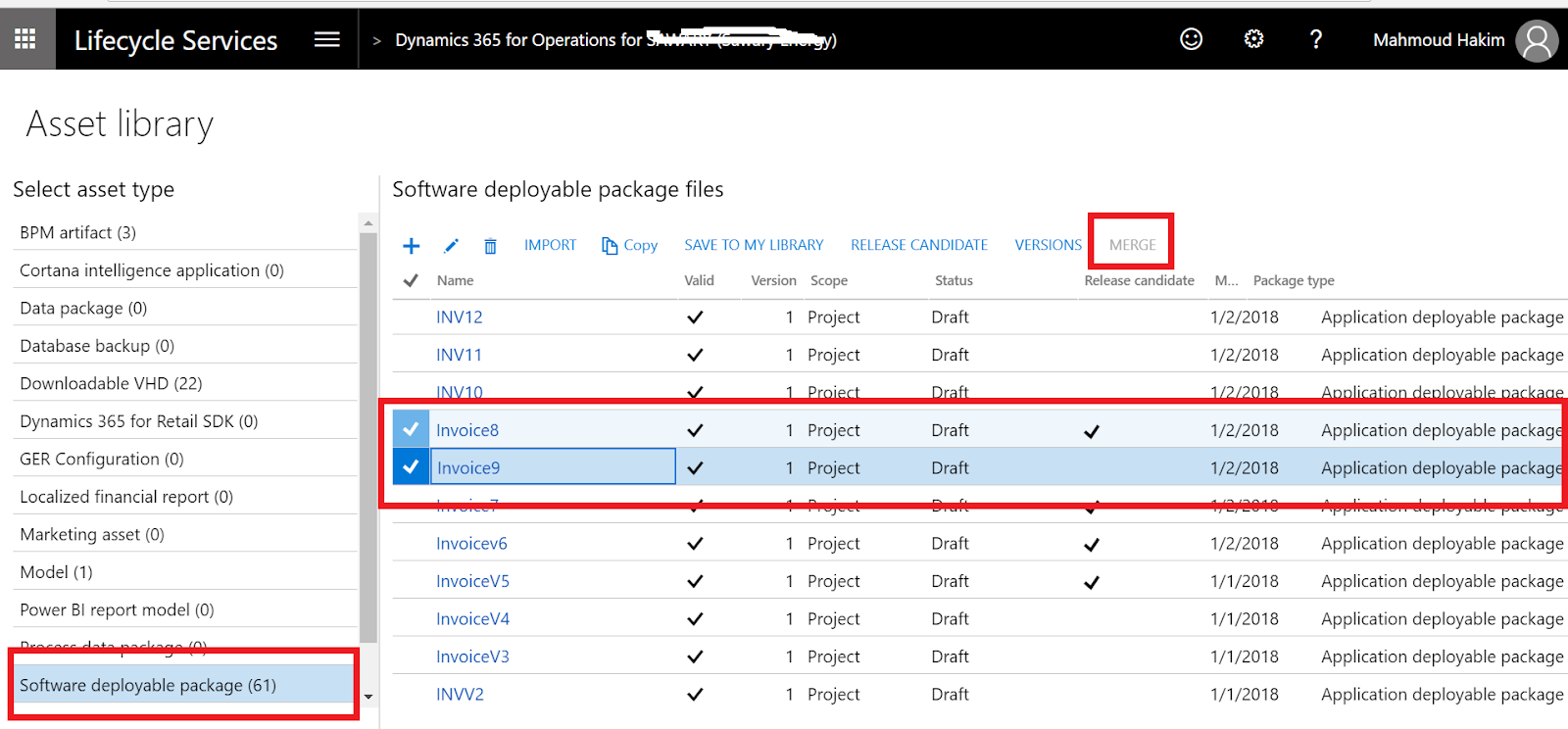1568x729 pixels.
Task: Click the IMPORT toolbar button
Action: 550,245
